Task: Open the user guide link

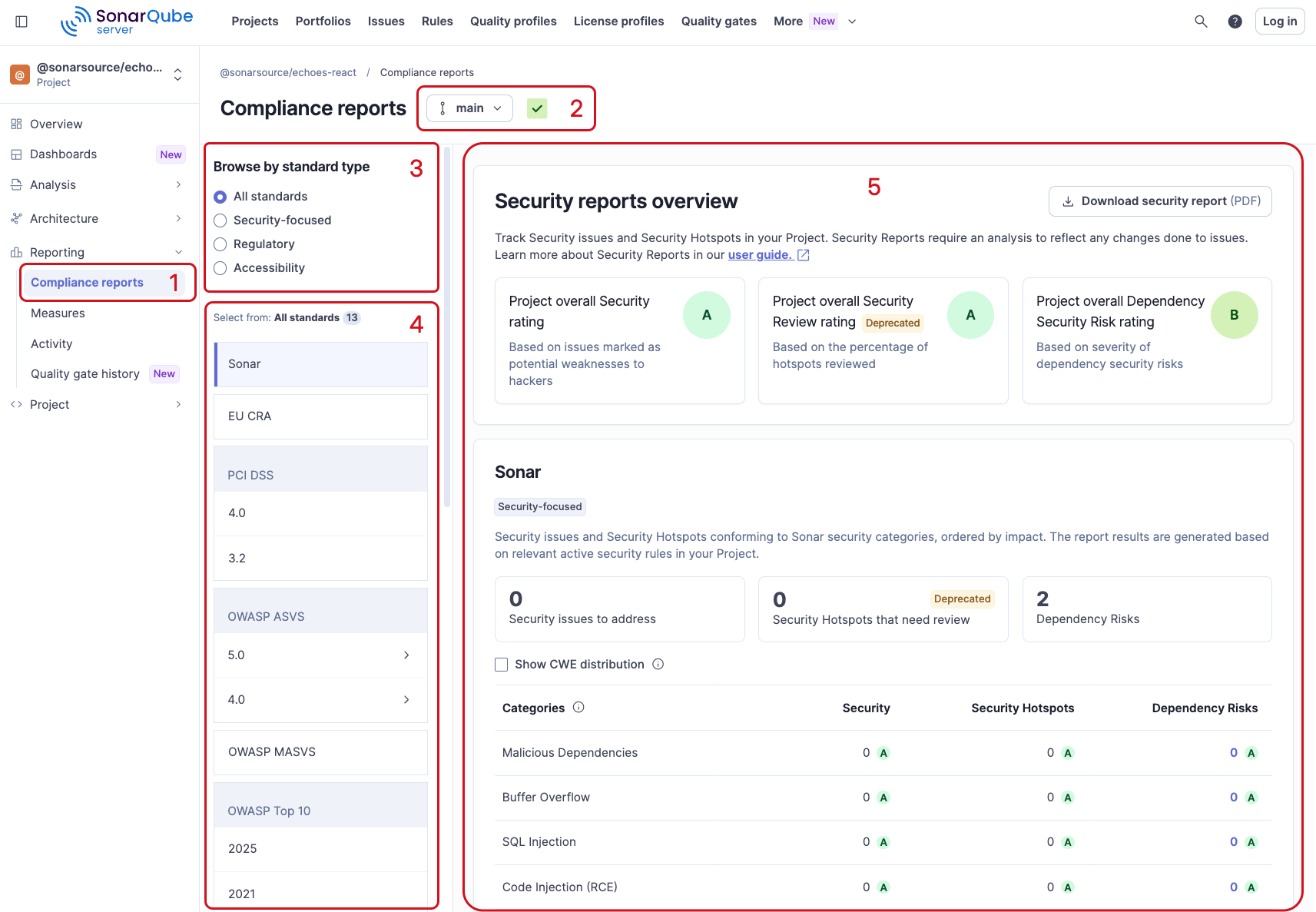Action: click(x=760, y=255)
